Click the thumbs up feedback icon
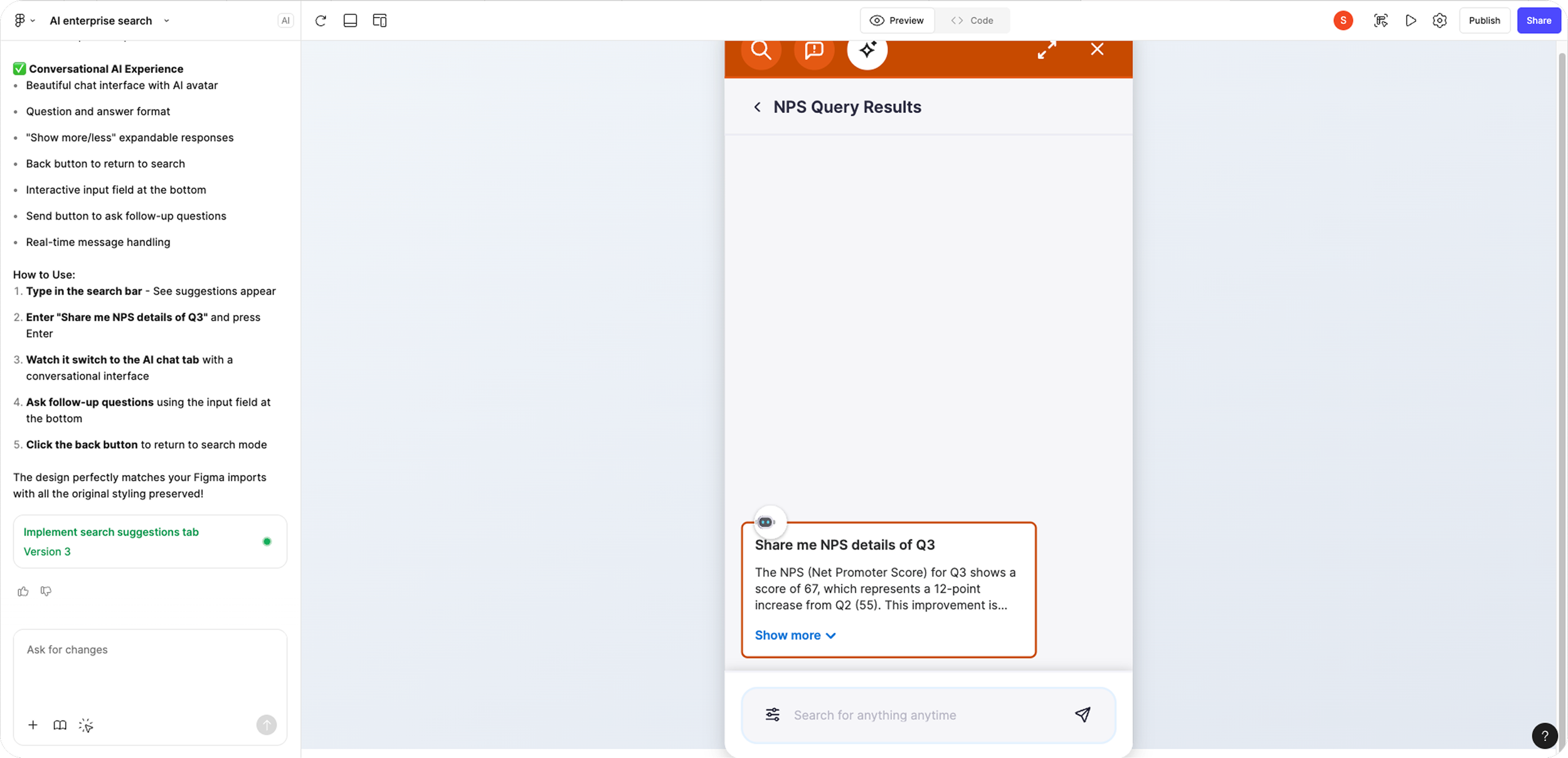The image size is (1568, 758). (x=23, y=591)
